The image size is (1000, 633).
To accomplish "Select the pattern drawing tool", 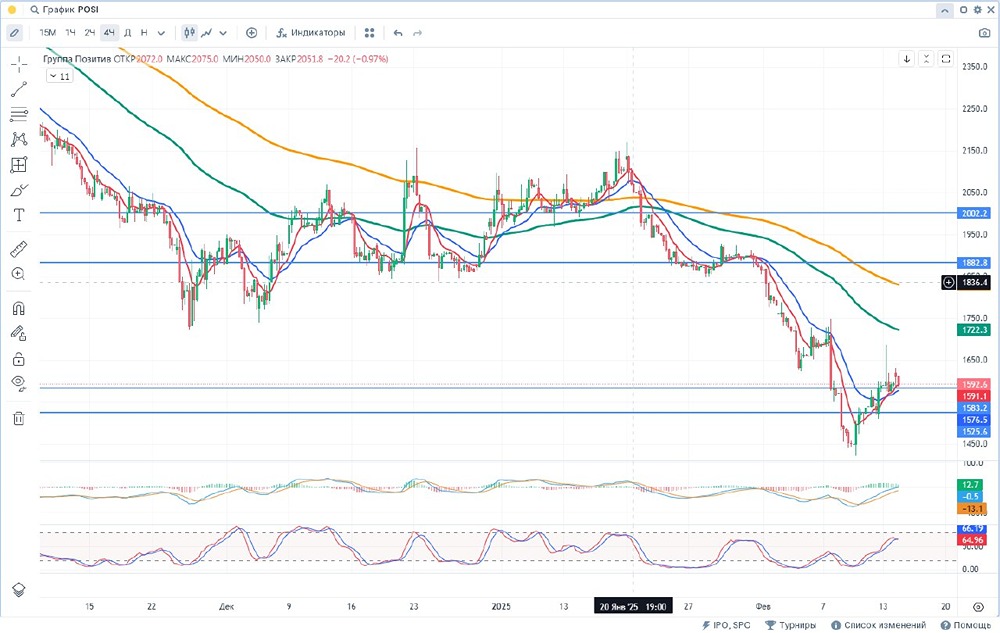I will (x=18, y=140).
